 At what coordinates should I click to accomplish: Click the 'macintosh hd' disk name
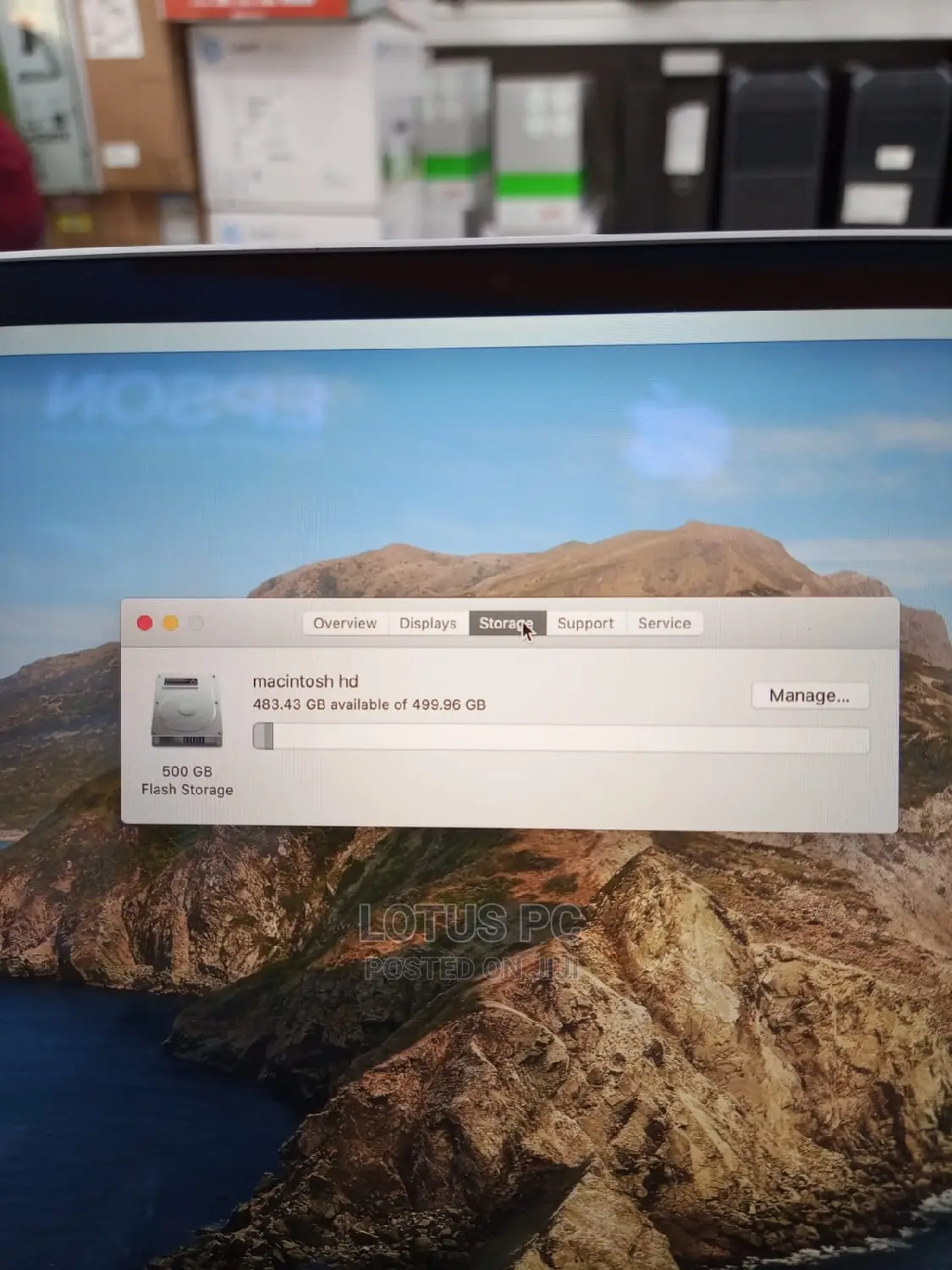tap(305, 682)
